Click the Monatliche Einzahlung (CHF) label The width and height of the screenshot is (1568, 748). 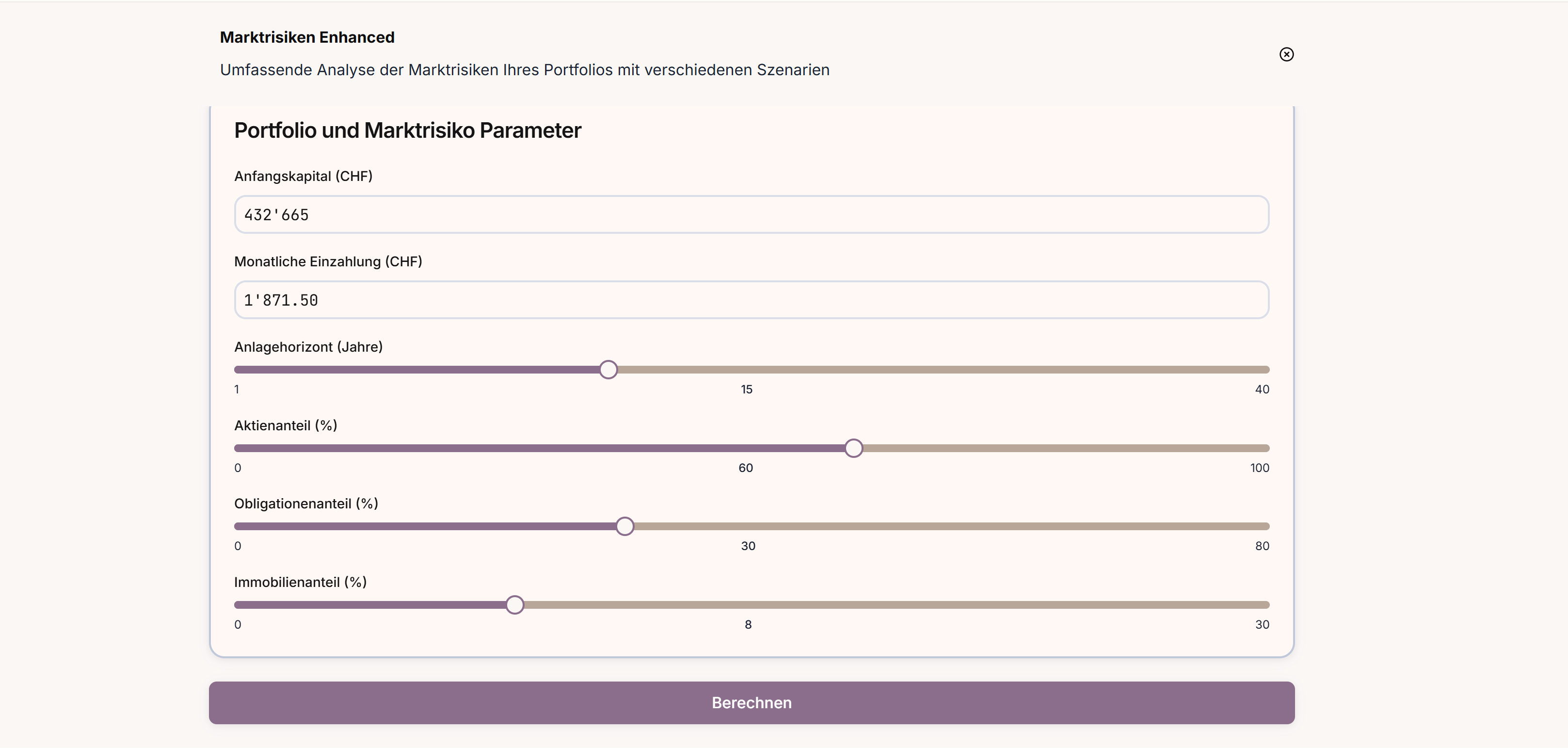pos(328,261)
